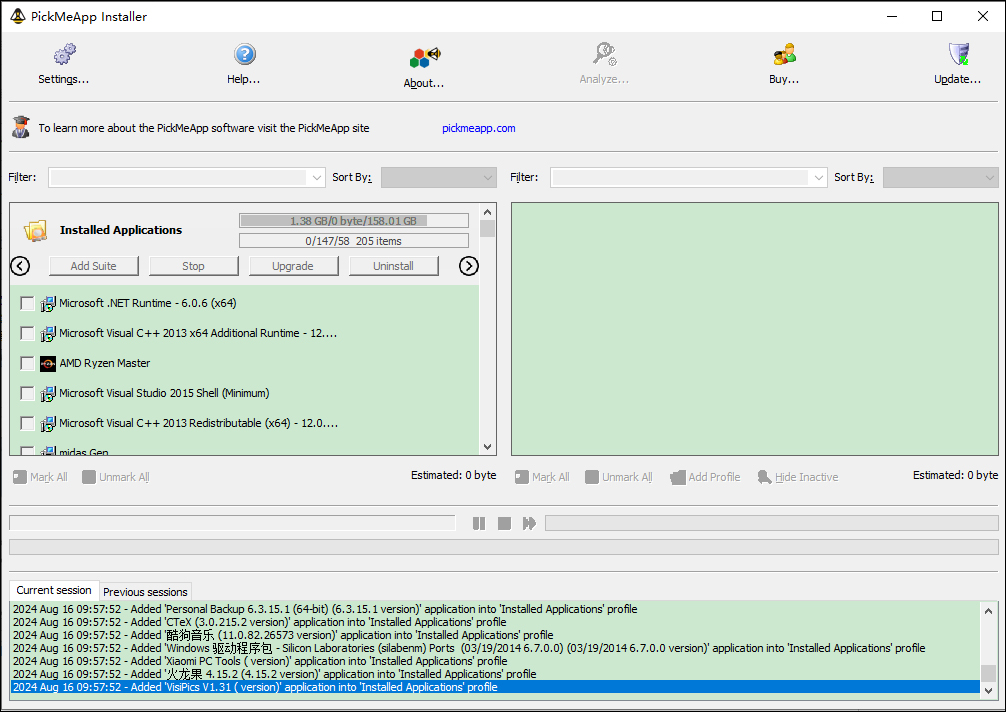1006x712 pixels.
Task: Click the app list scrollbar up arrow
Action: point(488,212)
